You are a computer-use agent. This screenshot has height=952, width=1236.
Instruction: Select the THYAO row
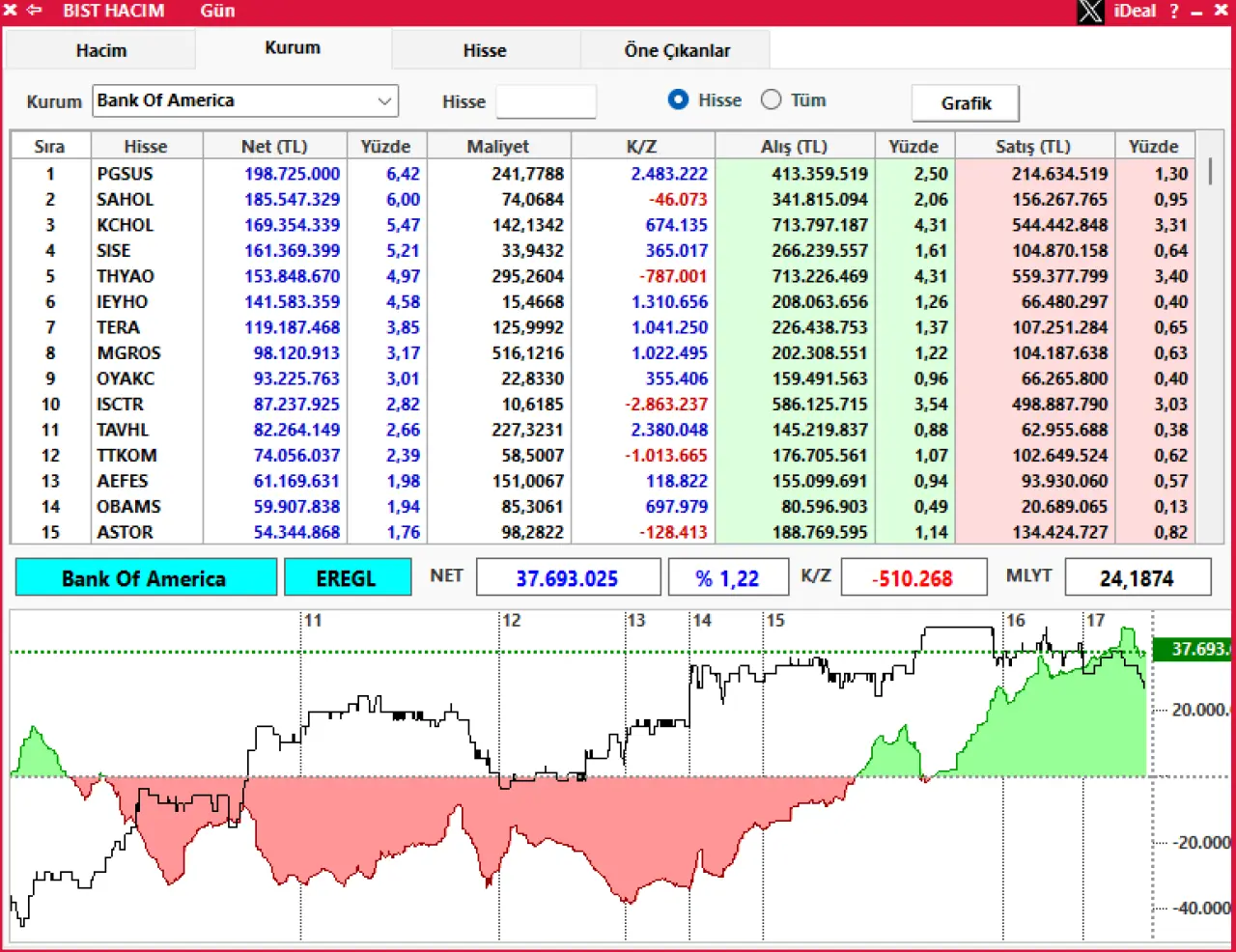tap(603, 276)
